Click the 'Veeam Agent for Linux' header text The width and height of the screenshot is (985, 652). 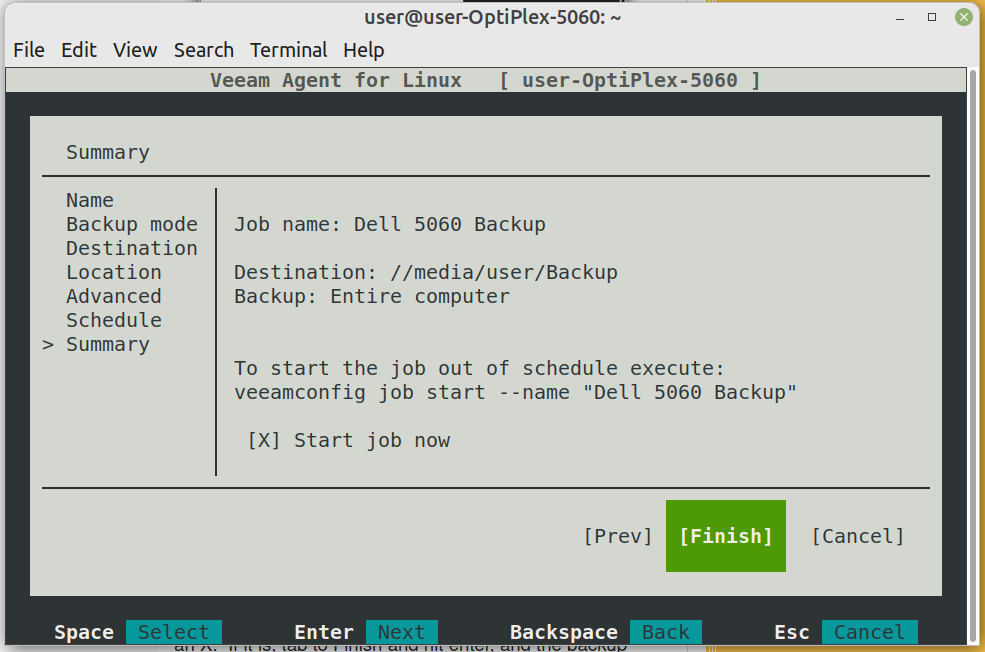[336, 80]
